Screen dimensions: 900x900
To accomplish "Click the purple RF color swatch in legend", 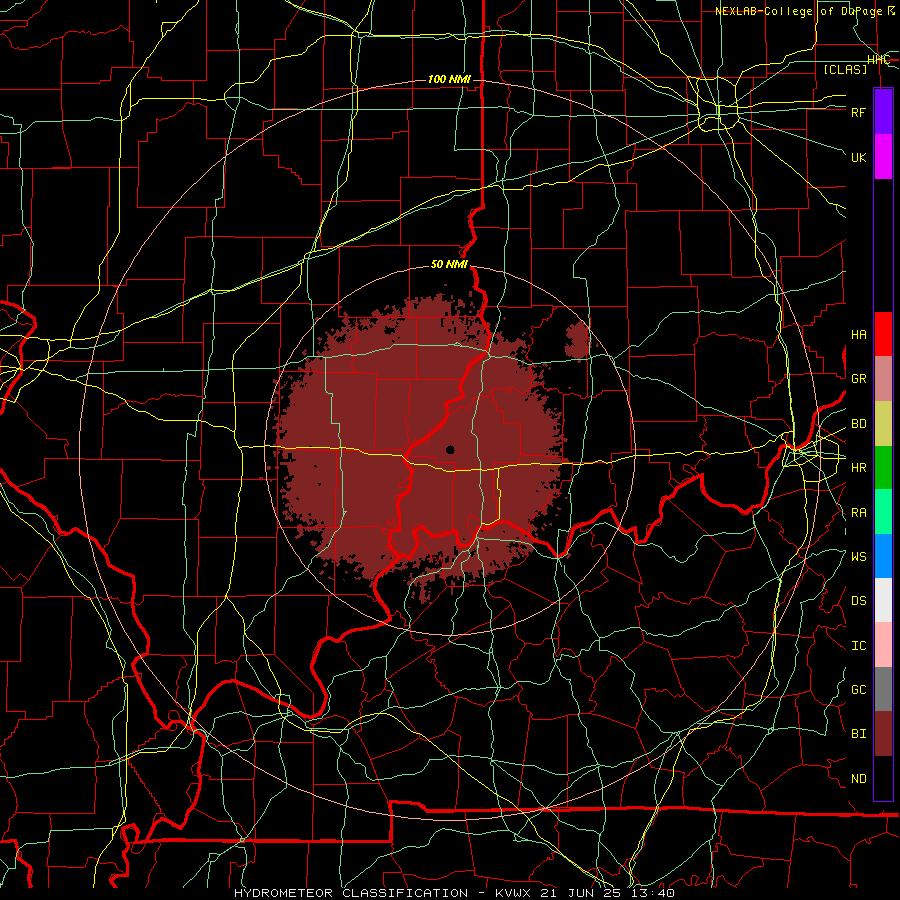I will pyautogui.click(x=883, y=112).
